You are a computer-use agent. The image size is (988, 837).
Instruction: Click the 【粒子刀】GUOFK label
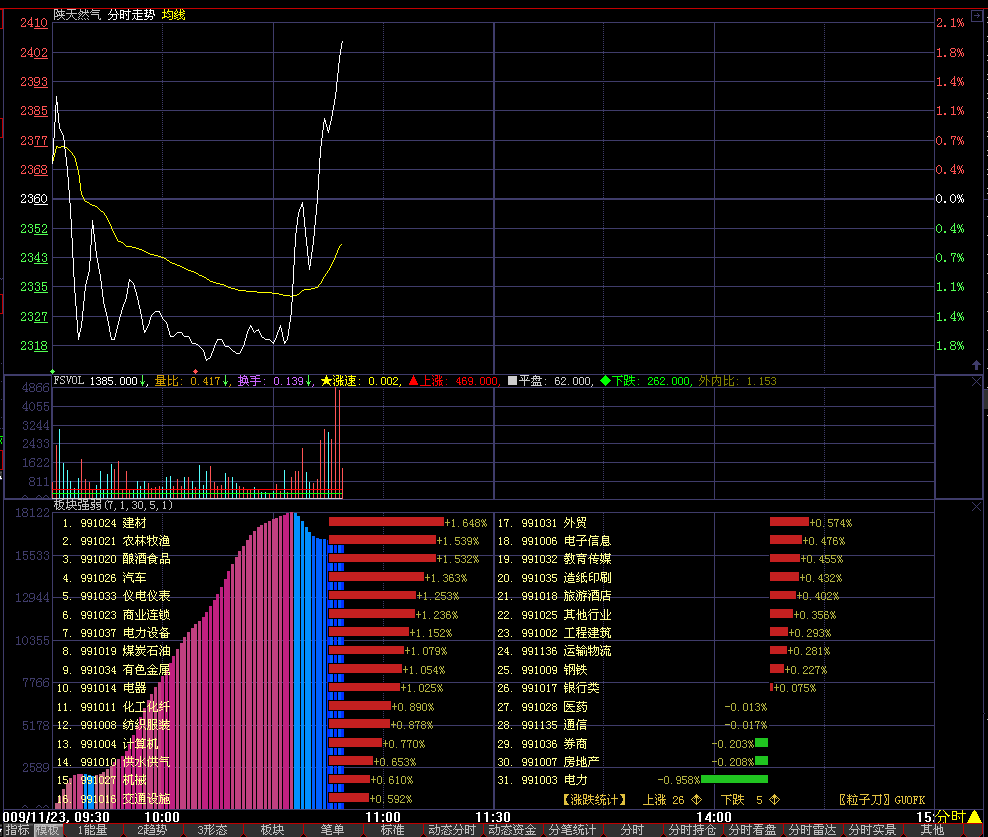pyautogui.click(x=882, y=800)
